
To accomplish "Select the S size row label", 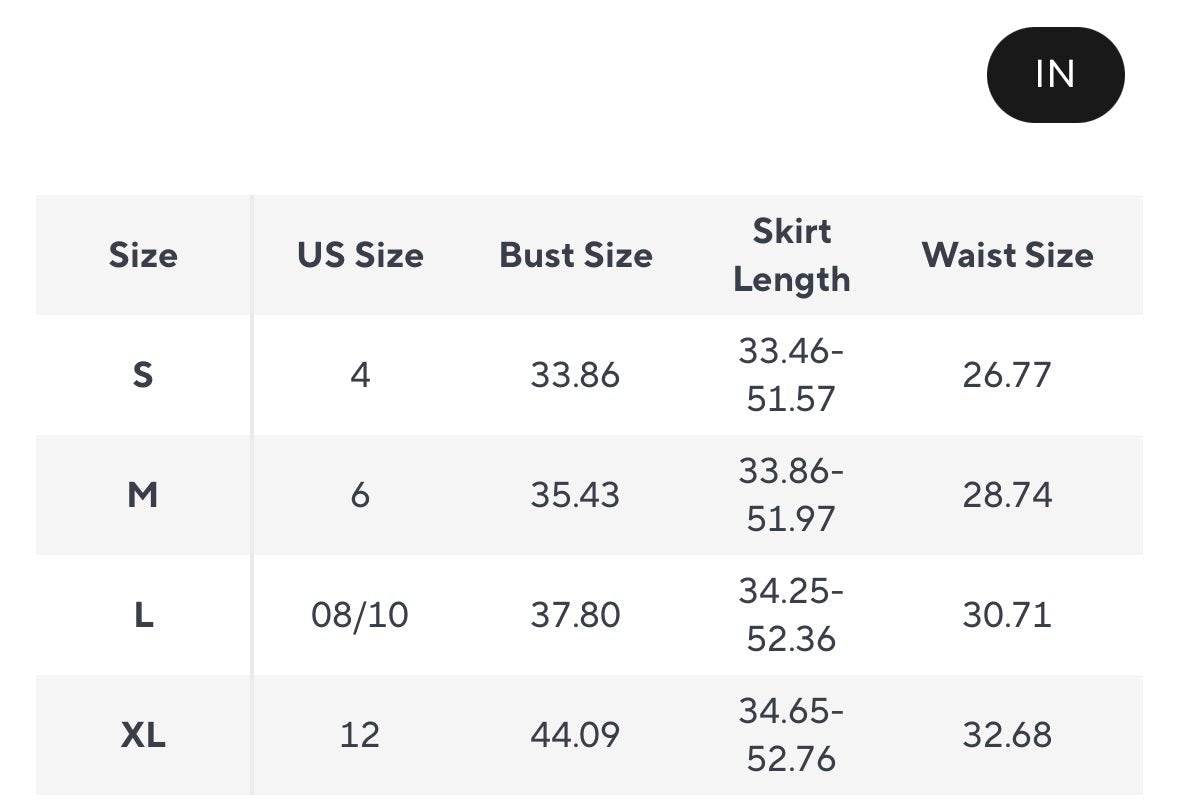I will coord(143,375).
